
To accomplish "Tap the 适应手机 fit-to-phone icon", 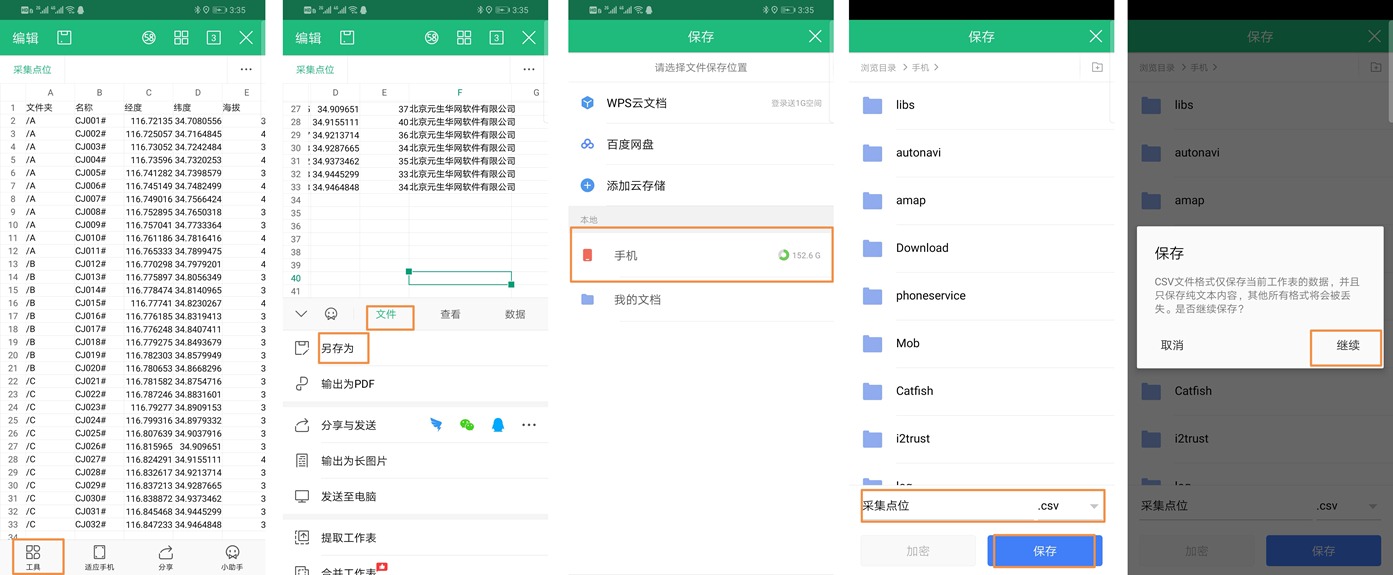I will (99, 556).
